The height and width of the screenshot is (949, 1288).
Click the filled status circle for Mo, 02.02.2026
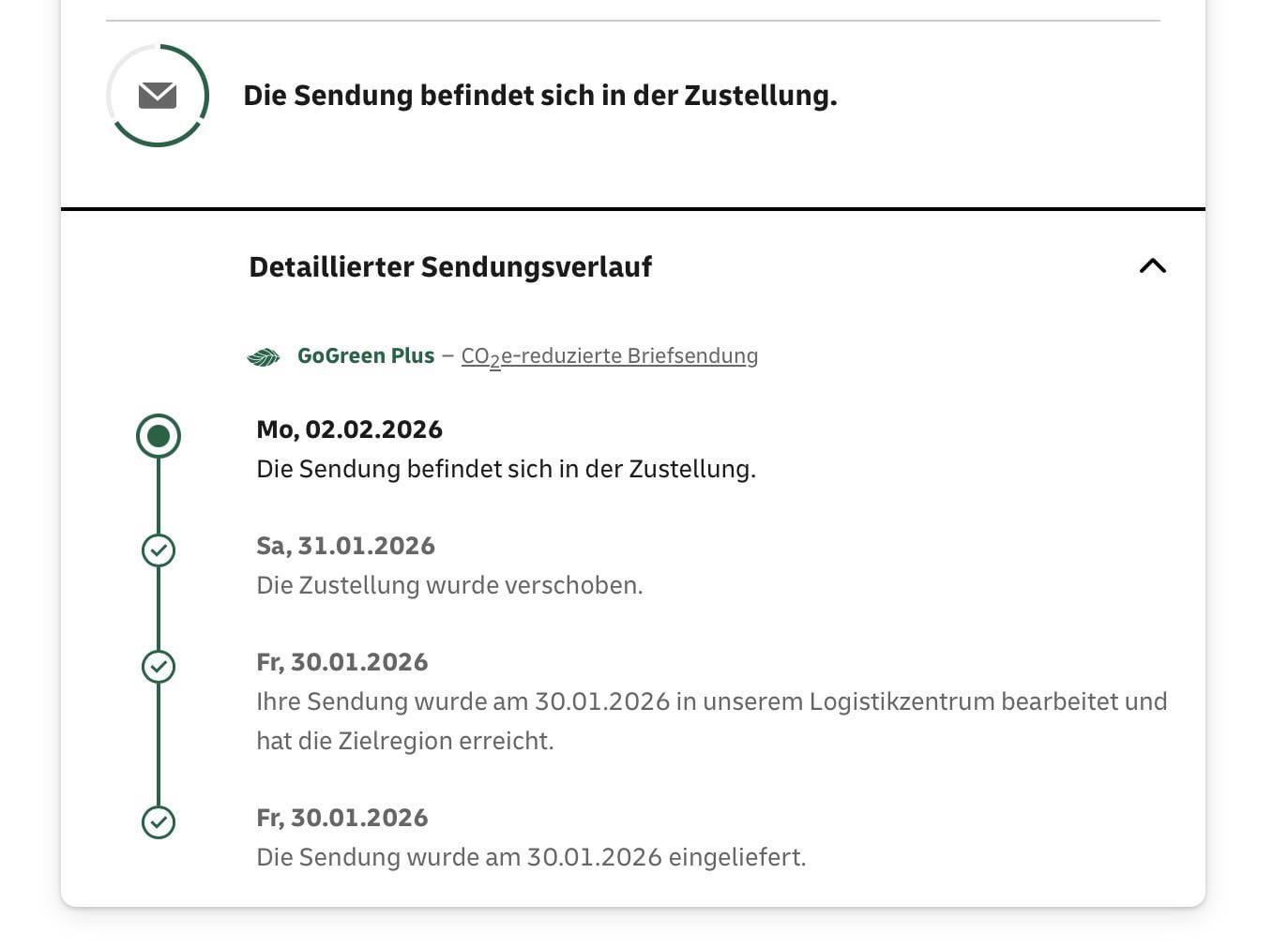point(159,434)
